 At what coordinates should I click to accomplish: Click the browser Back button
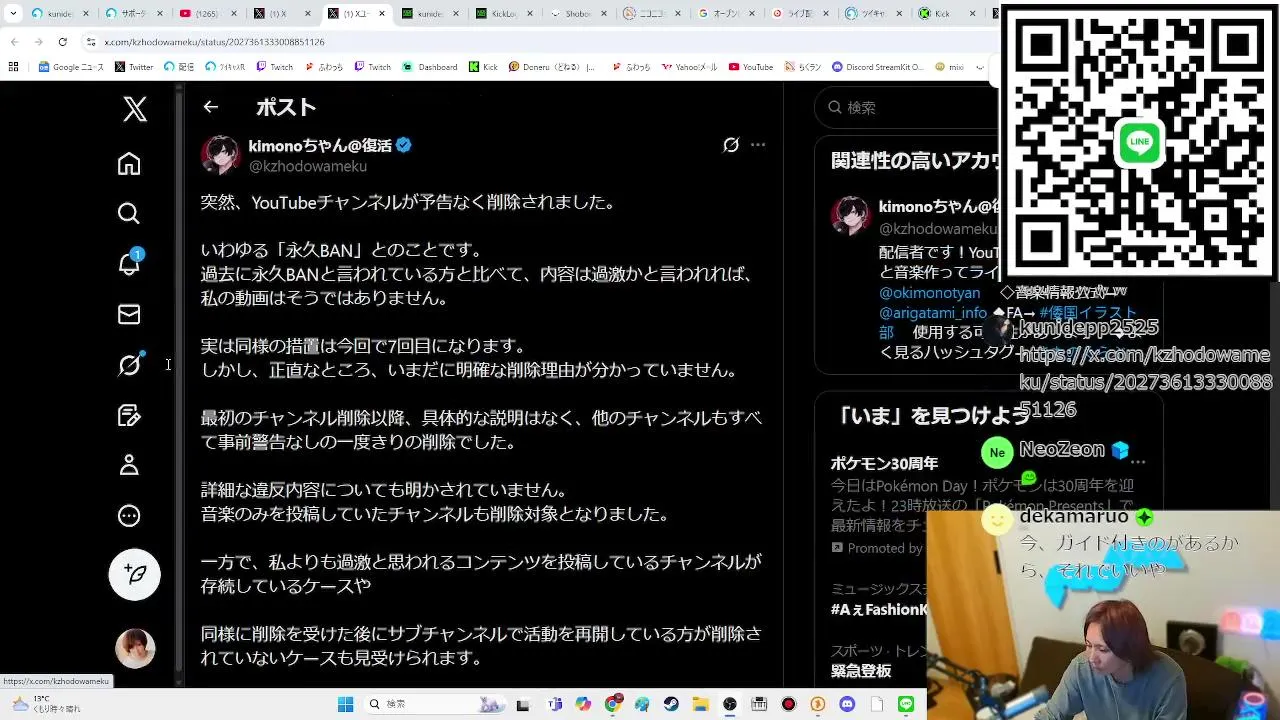14,42
